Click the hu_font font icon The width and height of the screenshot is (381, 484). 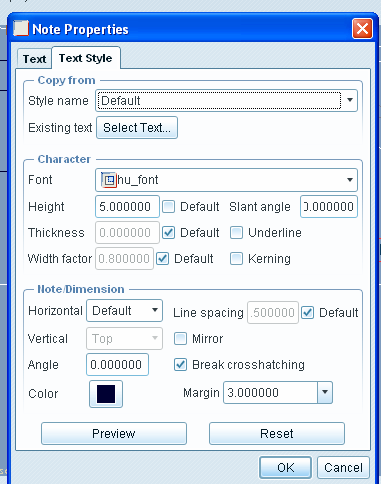pyautogui.click(x=109, y=180)
